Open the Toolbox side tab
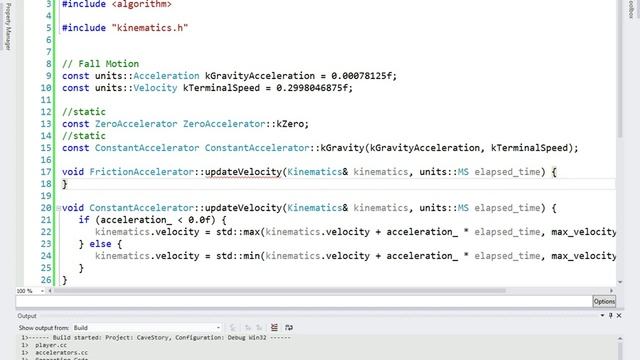The height and width of the screenshot is (360, 640). pyautogui.click(x=631, y=9)
